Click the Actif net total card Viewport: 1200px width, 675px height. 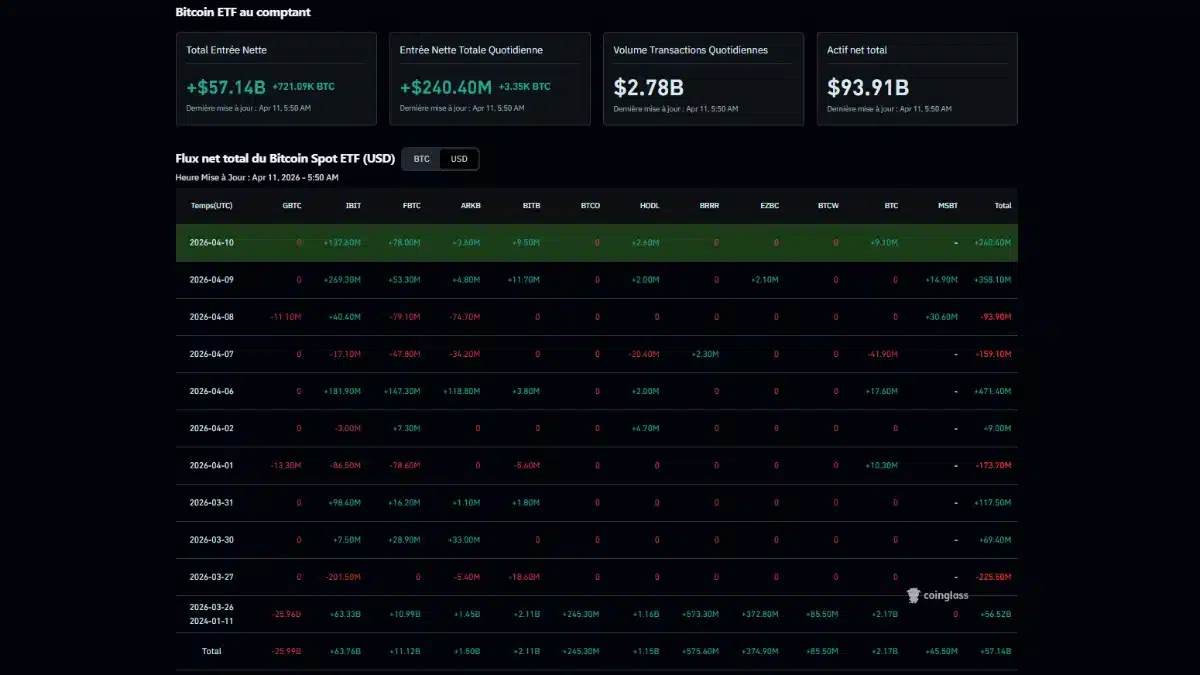pos(916,78)
